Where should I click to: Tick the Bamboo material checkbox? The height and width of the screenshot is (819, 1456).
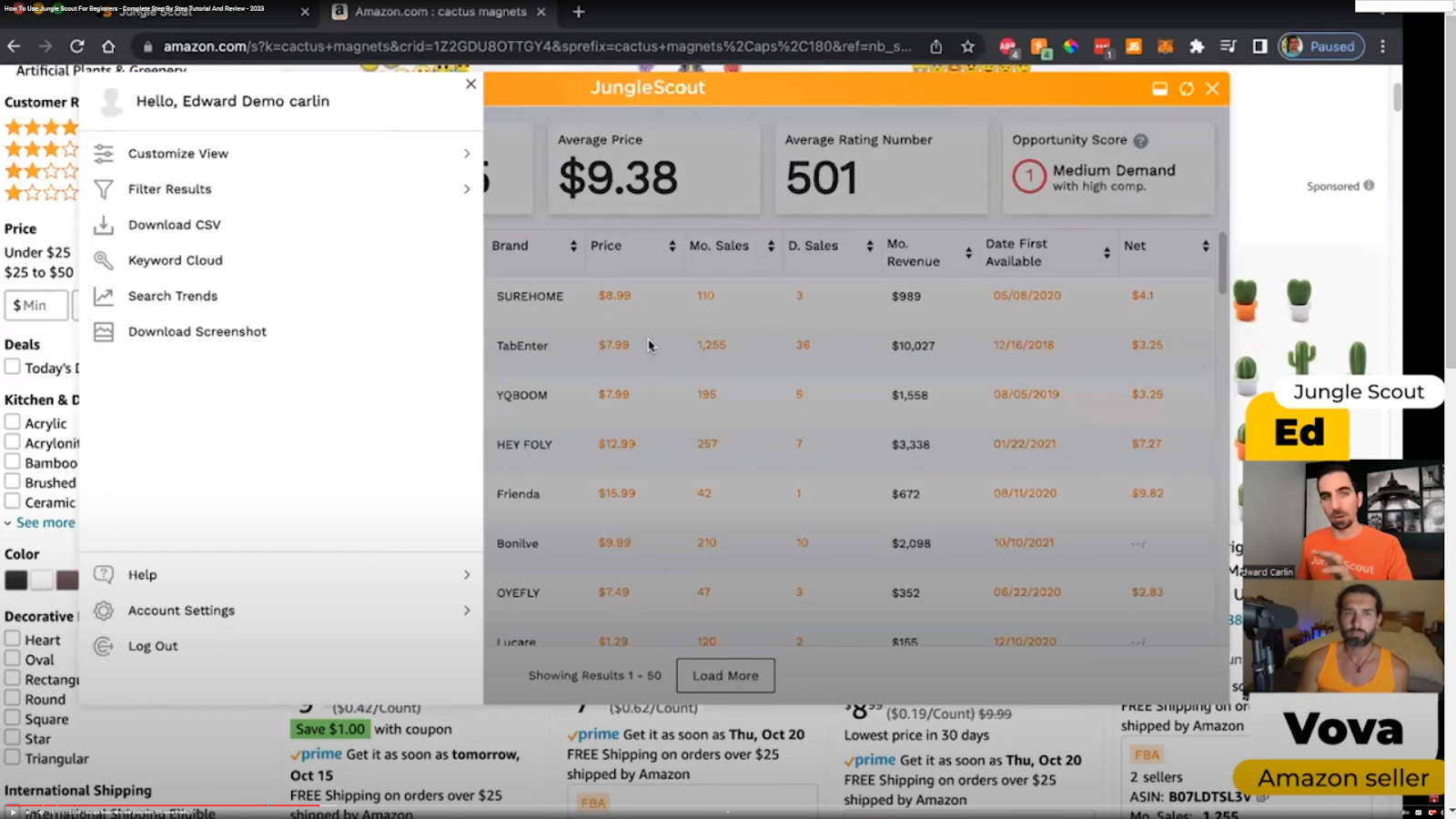point(13,461)
